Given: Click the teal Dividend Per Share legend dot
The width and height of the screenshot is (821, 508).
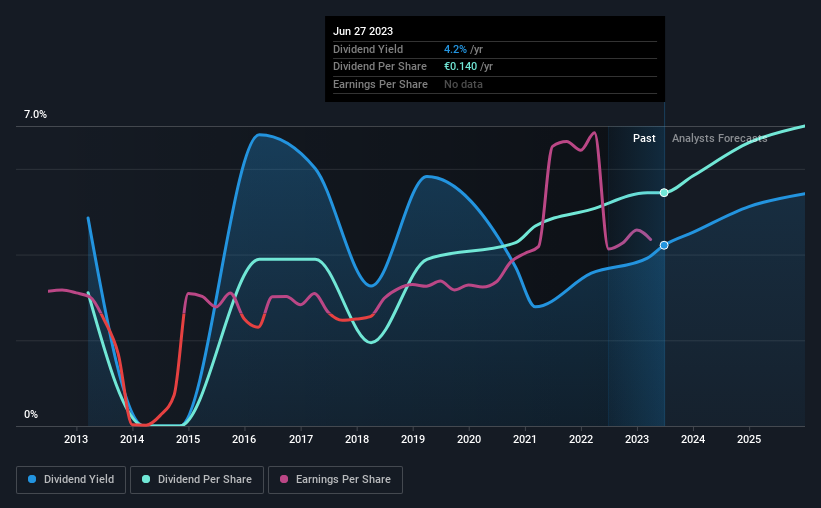Looking at the screenshot, I should (x=146, y=479).
